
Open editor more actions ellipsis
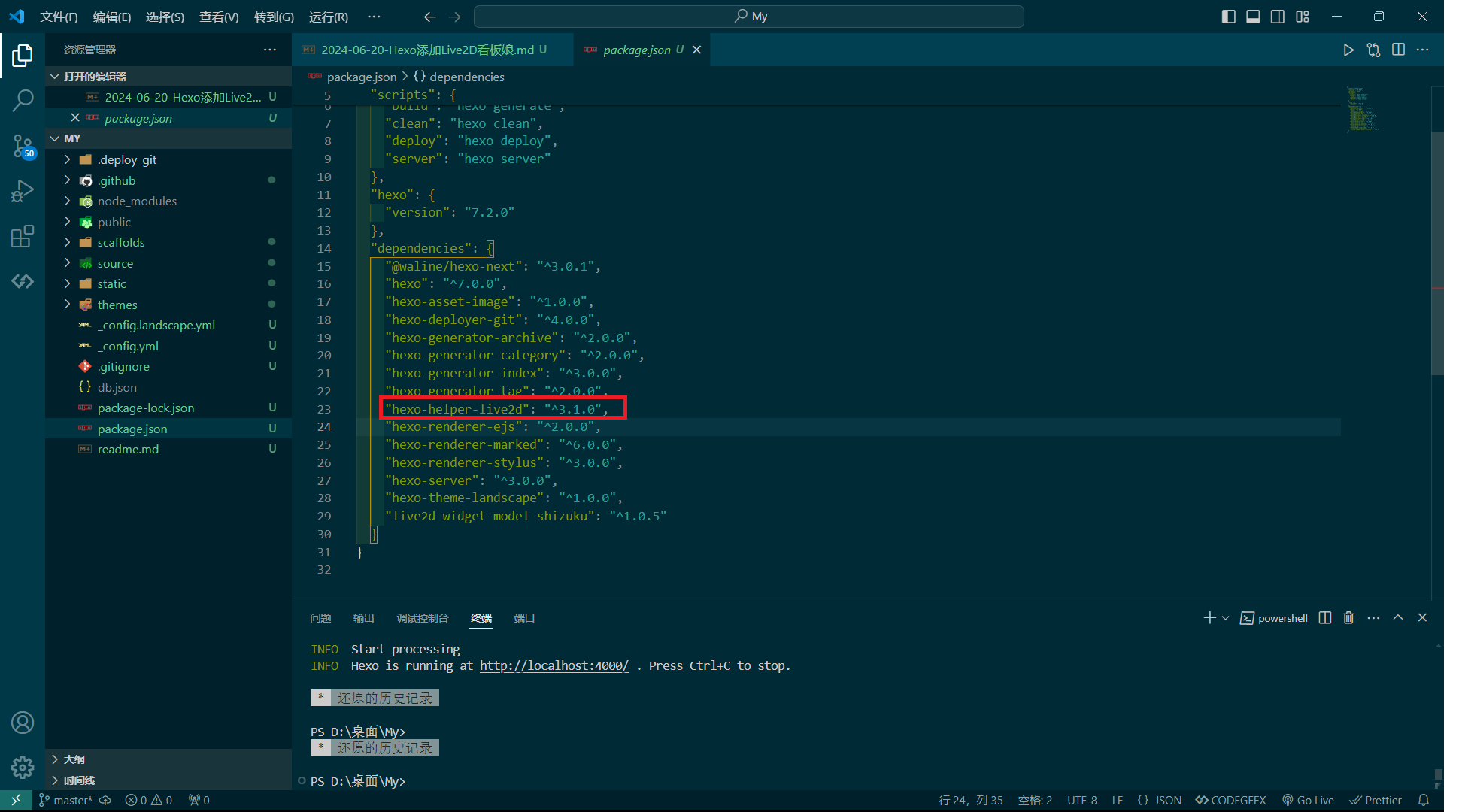[1422, 50]
